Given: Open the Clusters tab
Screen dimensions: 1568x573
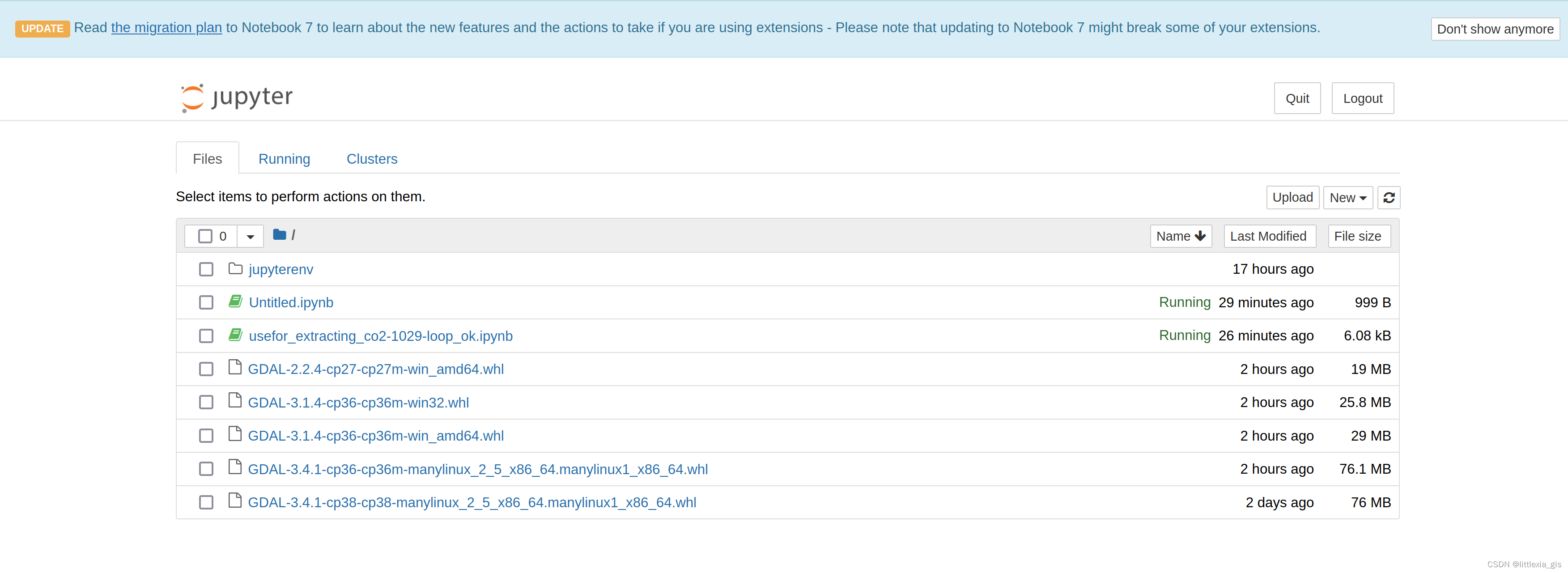Looking at the screenshot, I should pyautogui.click(x=371, y=159).
